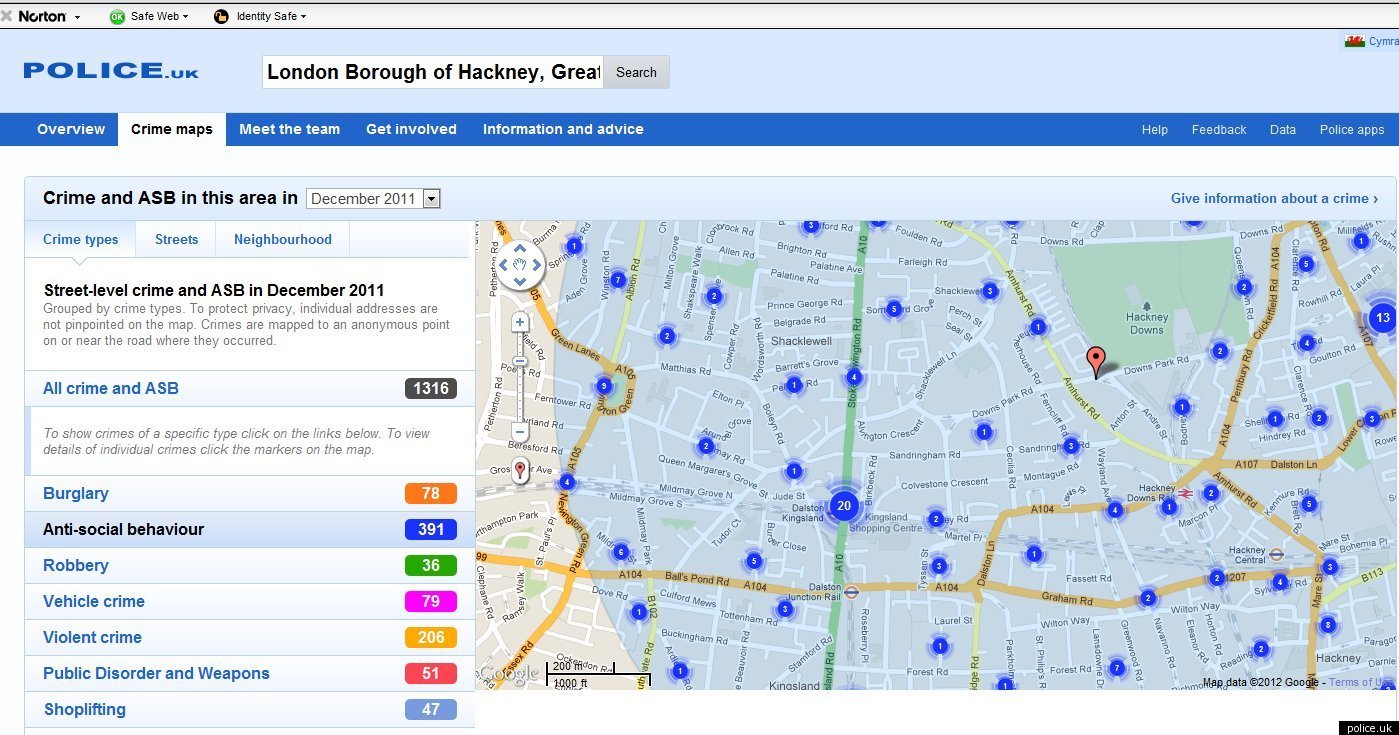The width and height of the screenshot is (1399, 735).
Task: Click the red pin icon below zoom control
Action: click(519, 470)
